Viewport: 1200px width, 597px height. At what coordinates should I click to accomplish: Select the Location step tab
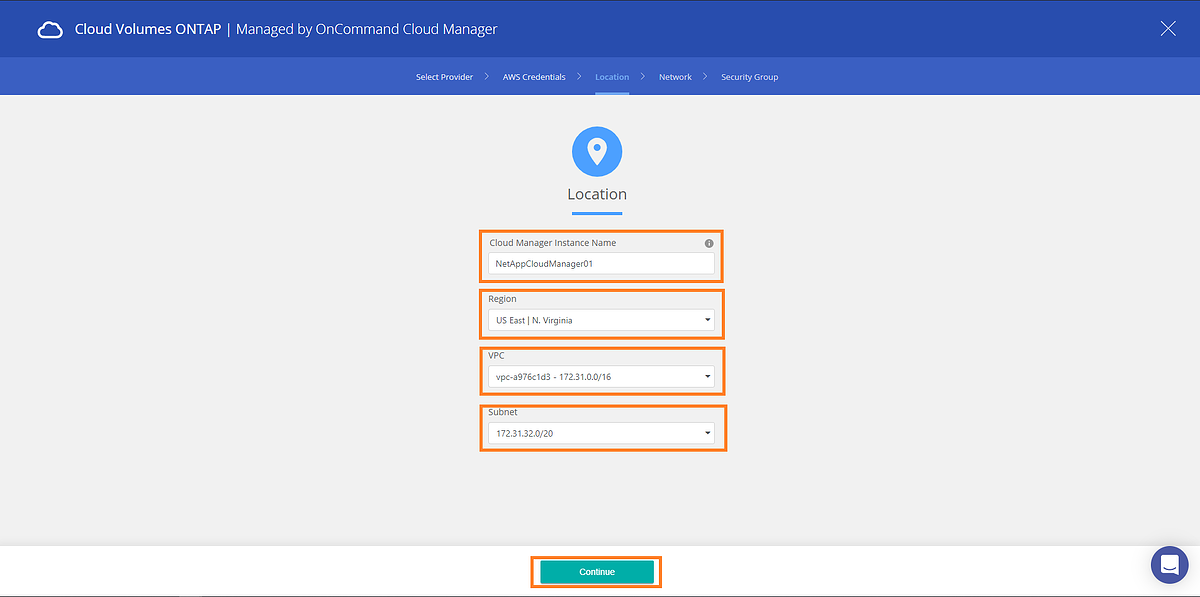612,77
